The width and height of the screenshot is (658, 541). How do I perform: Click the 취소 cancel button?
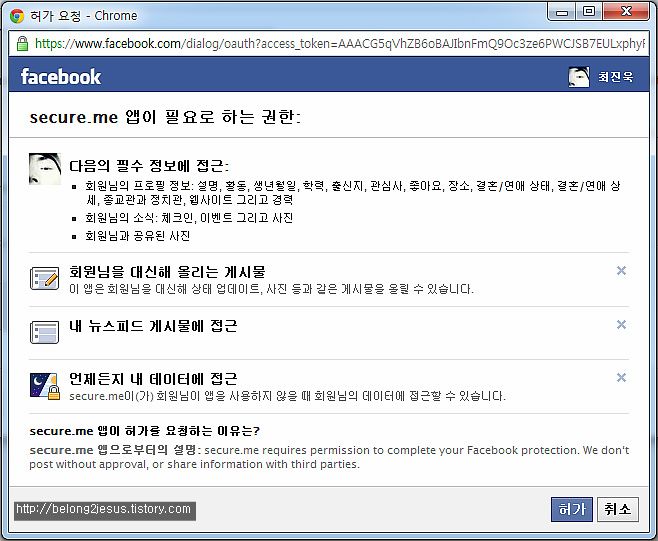click(618, 509)
